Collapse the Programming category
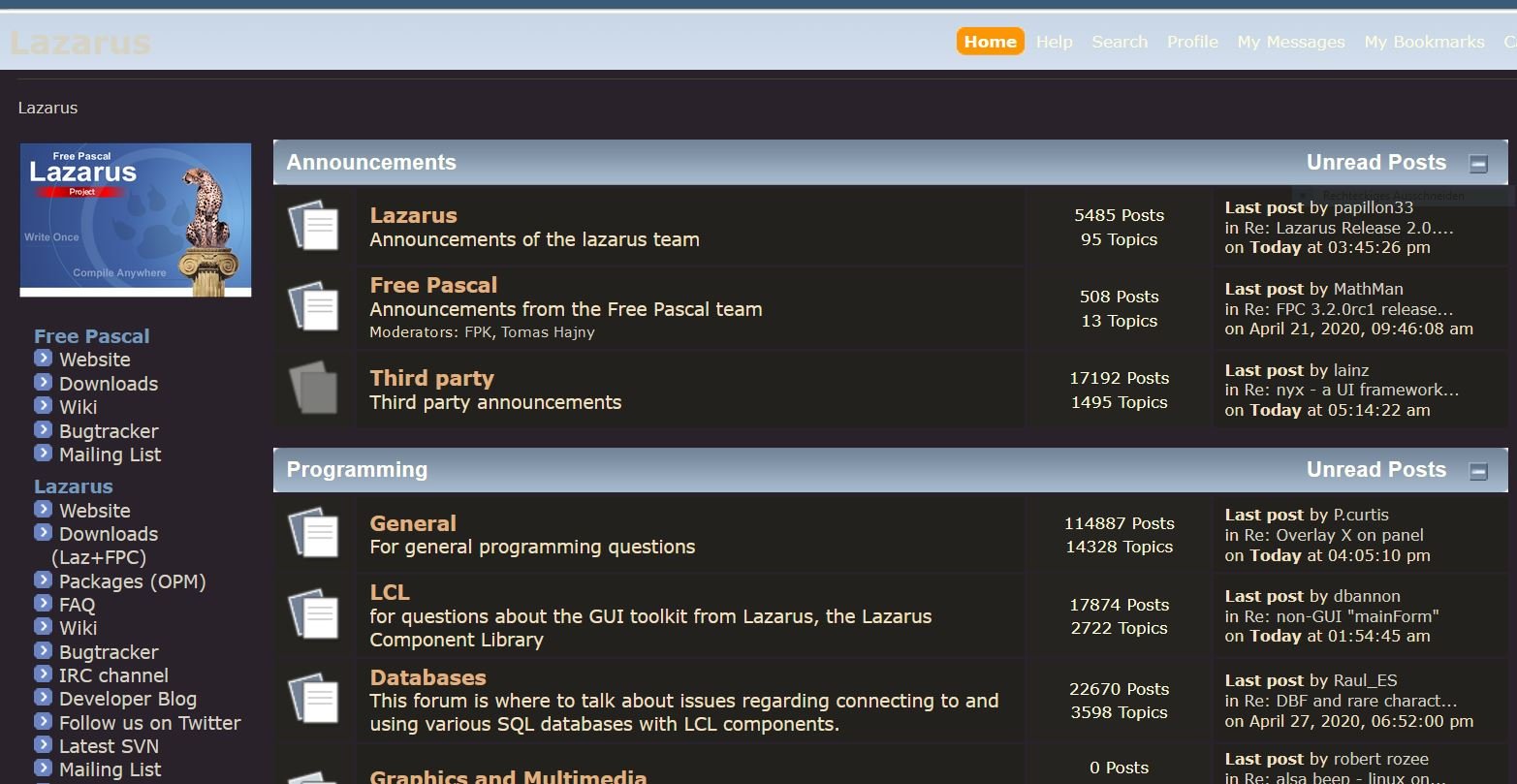This screenshot has height=784, width=1517. [1478, 471]
